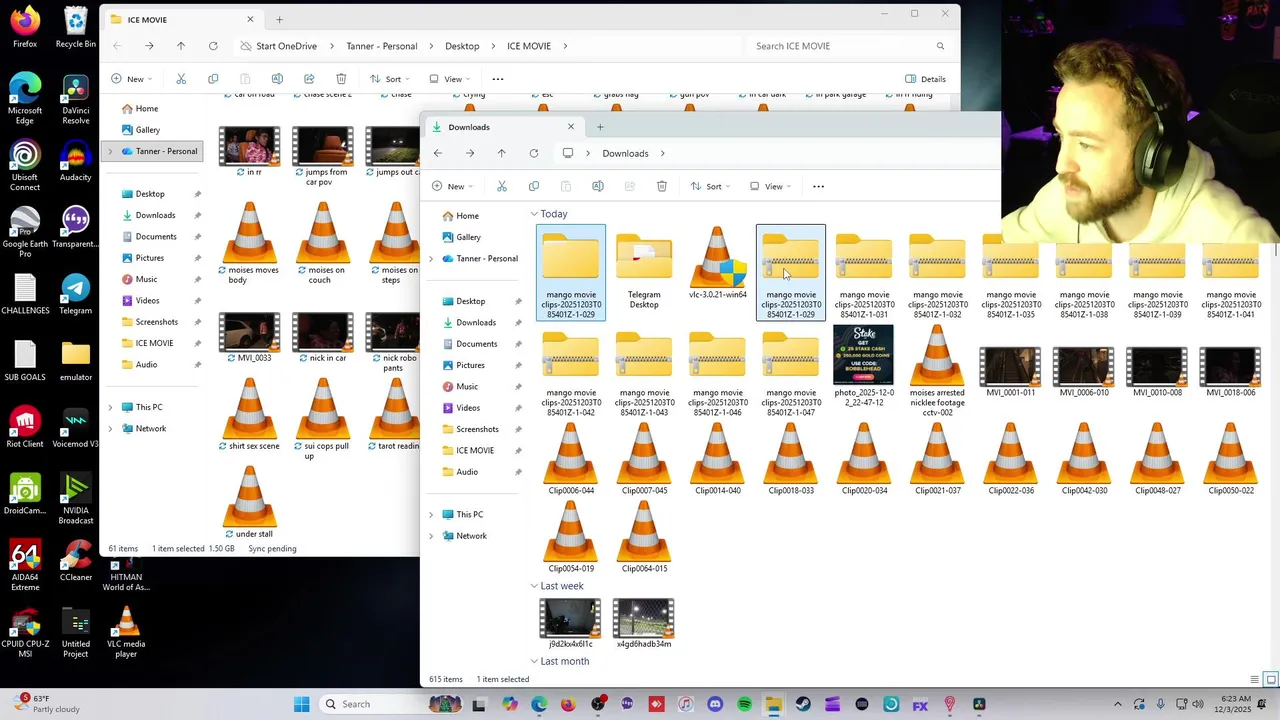
Task: Close the Downloads tab
Action: (x=571, y=127)
